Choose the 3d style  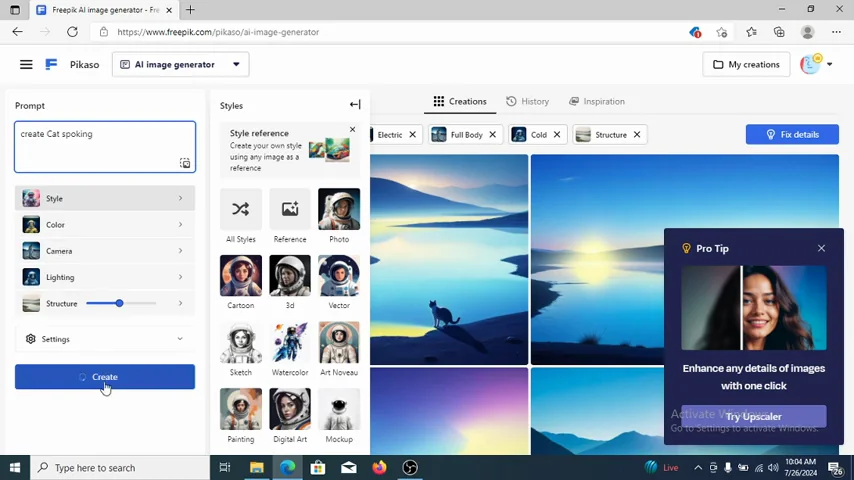(x=290, y=276)
